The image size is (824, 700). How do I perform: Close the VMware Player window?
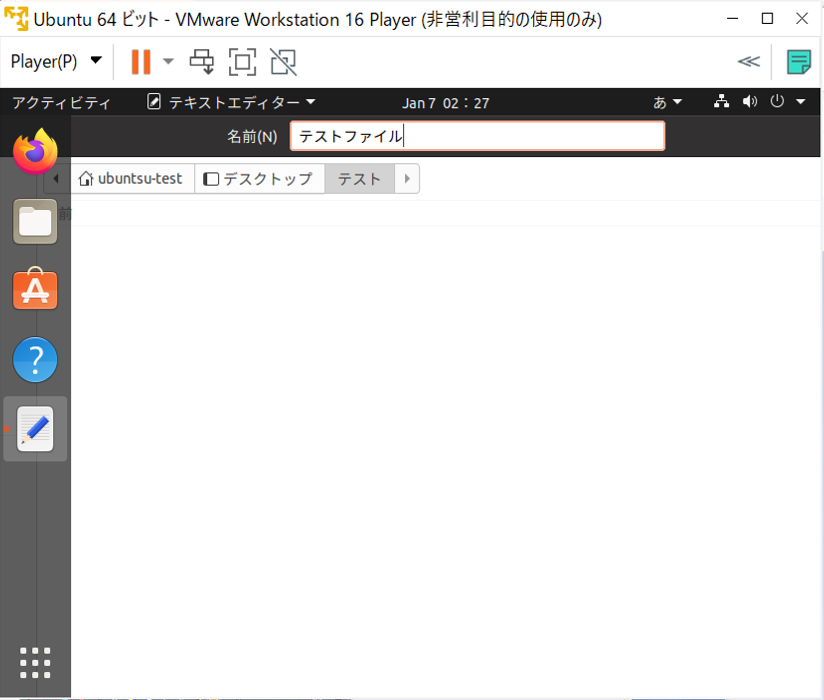(x=802, y=18)
